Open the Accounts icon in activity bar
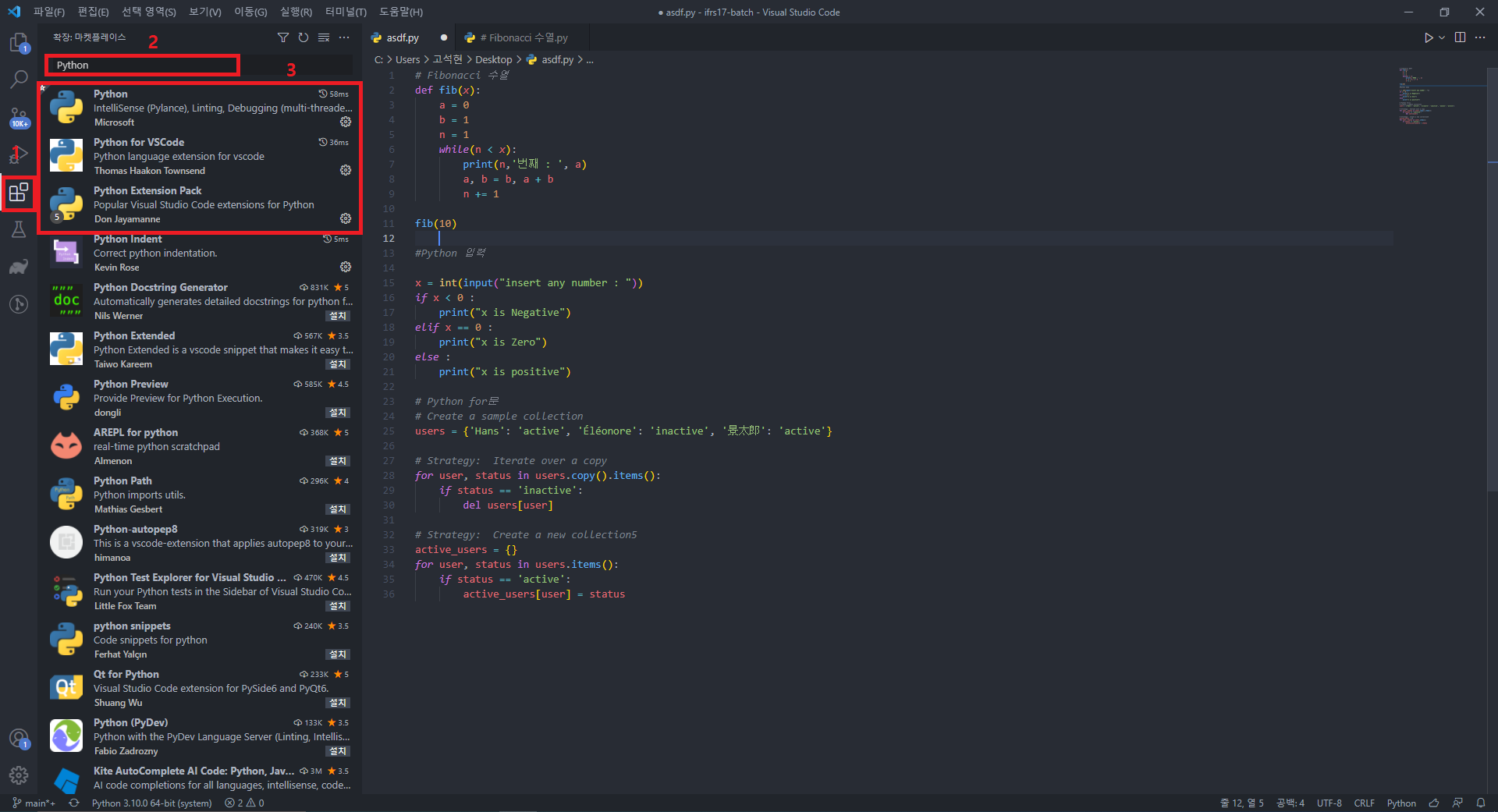 point(19,738)
